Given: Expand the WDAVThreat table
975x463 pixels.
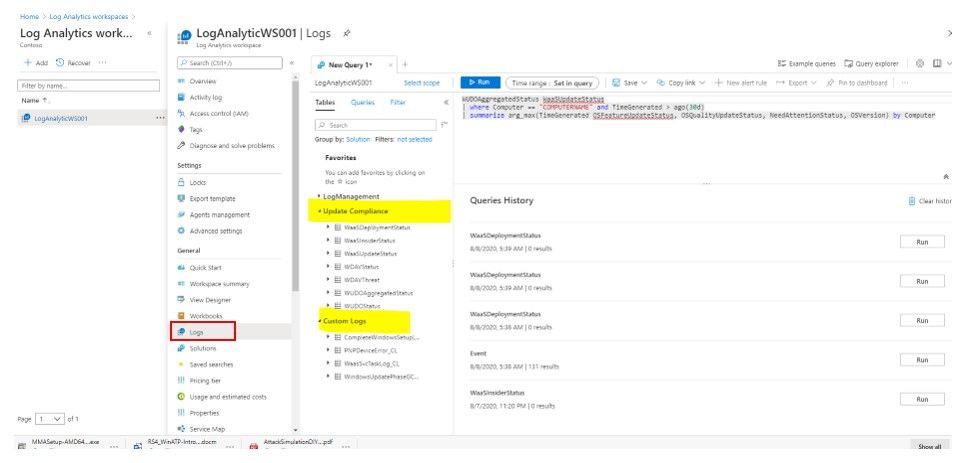Looking at the screenshot, I should [328, 280].
